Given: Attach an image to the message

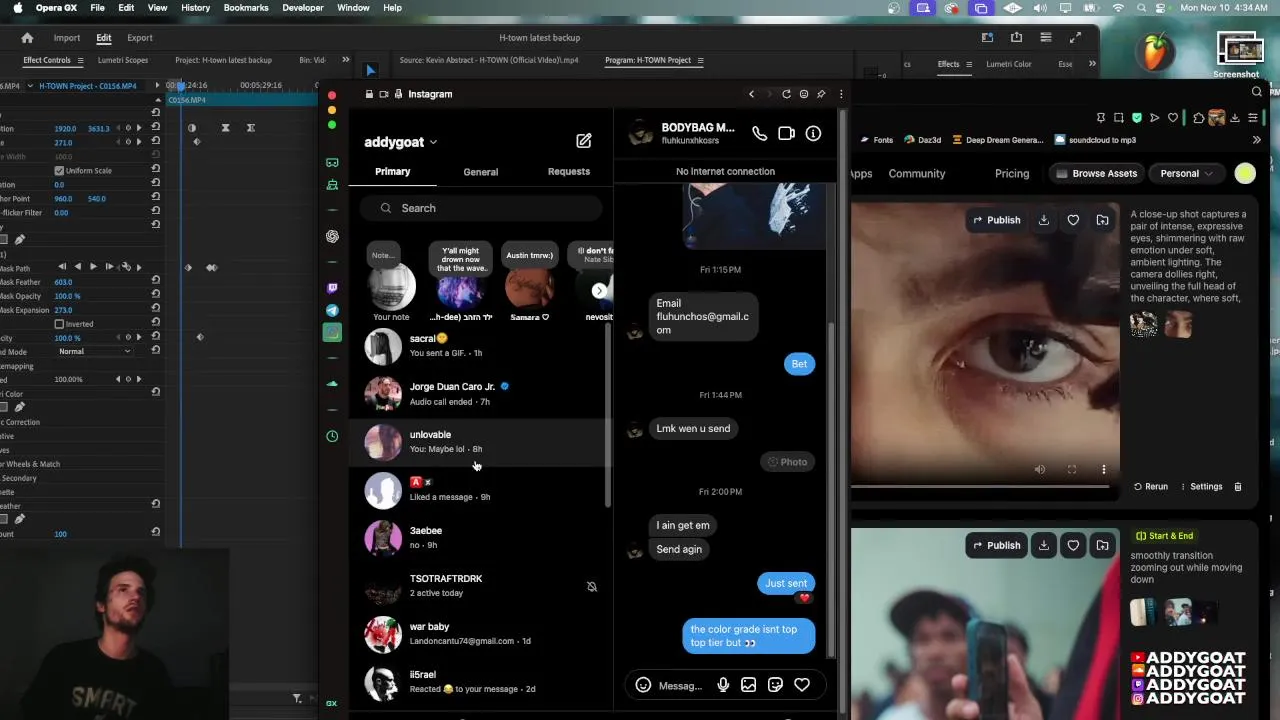Looking at the screenshot, I should 748,685.
